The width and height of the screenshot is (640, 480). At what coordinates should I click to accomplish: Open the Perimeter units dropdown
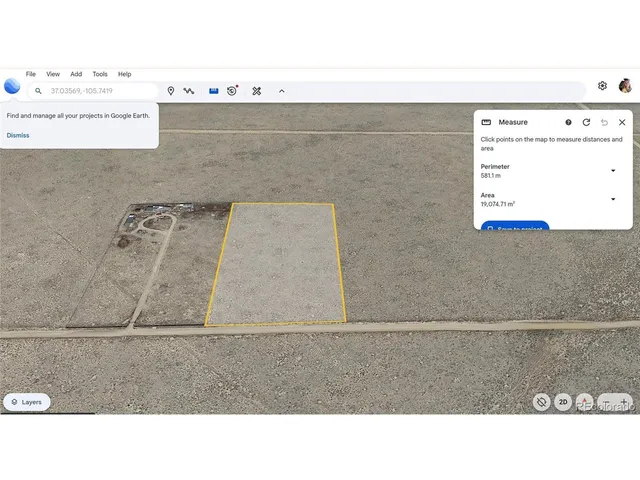click(x=613, y=171)
